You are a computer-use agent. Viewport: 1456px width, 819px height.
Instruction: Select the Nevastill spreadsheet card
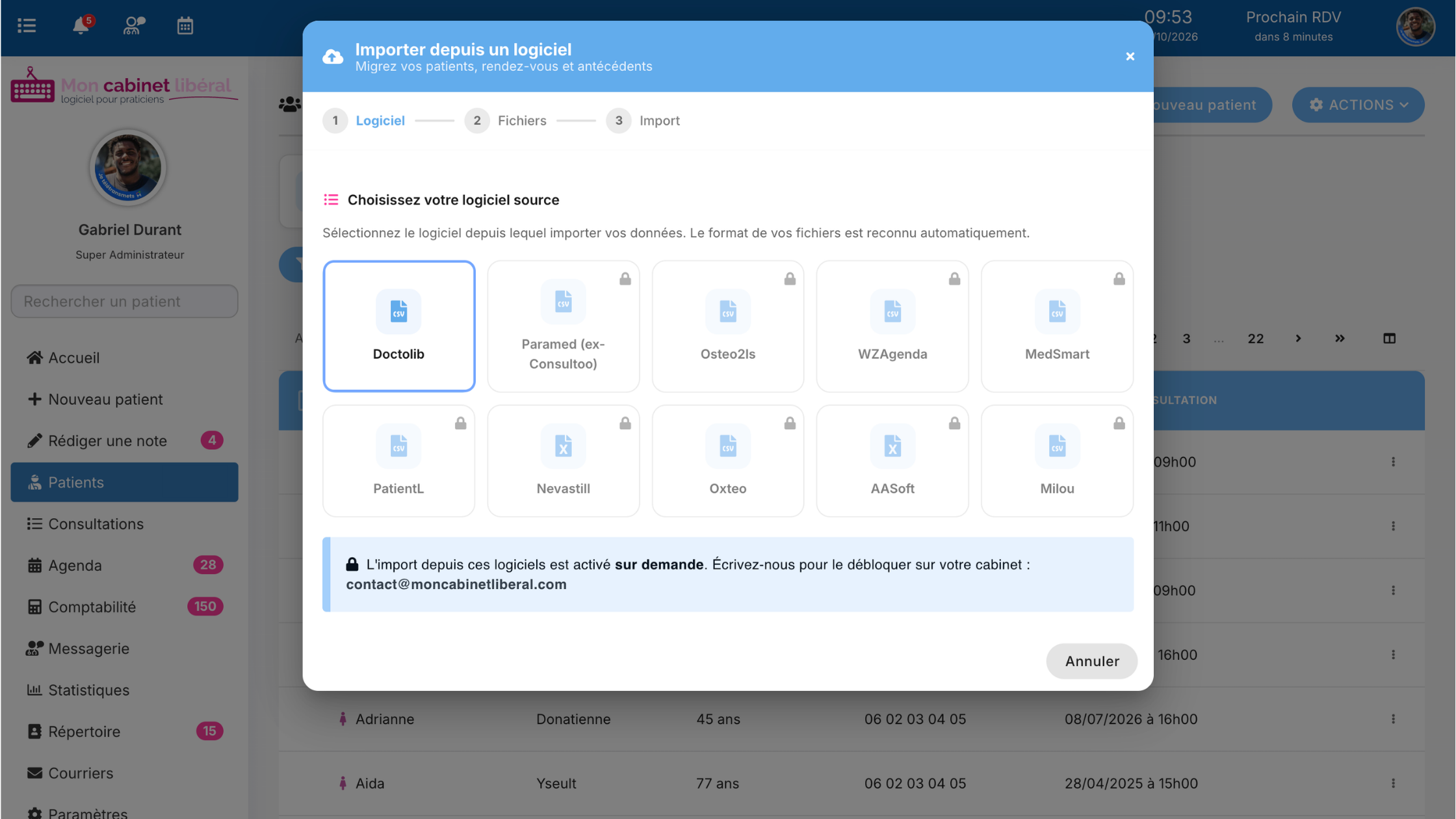[563, 461]
